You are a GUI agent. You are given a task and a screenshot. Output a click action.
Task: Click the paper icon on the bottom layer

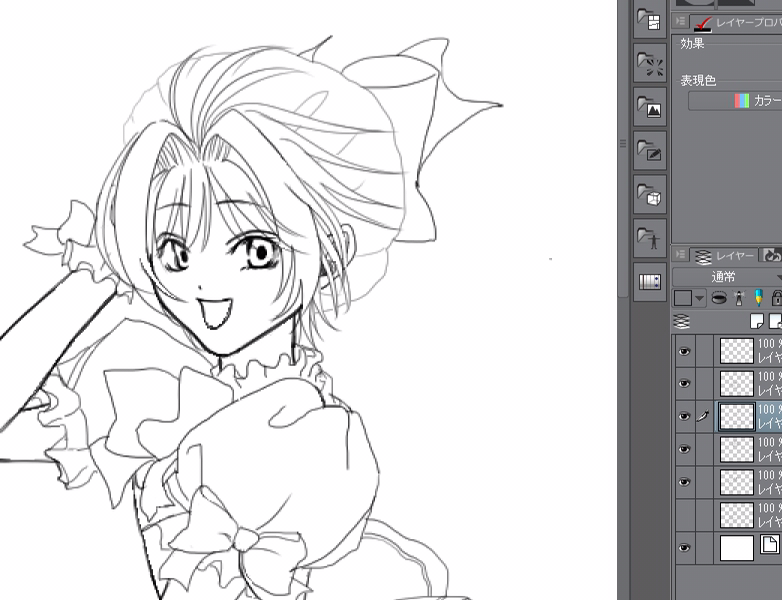(769, 544)
